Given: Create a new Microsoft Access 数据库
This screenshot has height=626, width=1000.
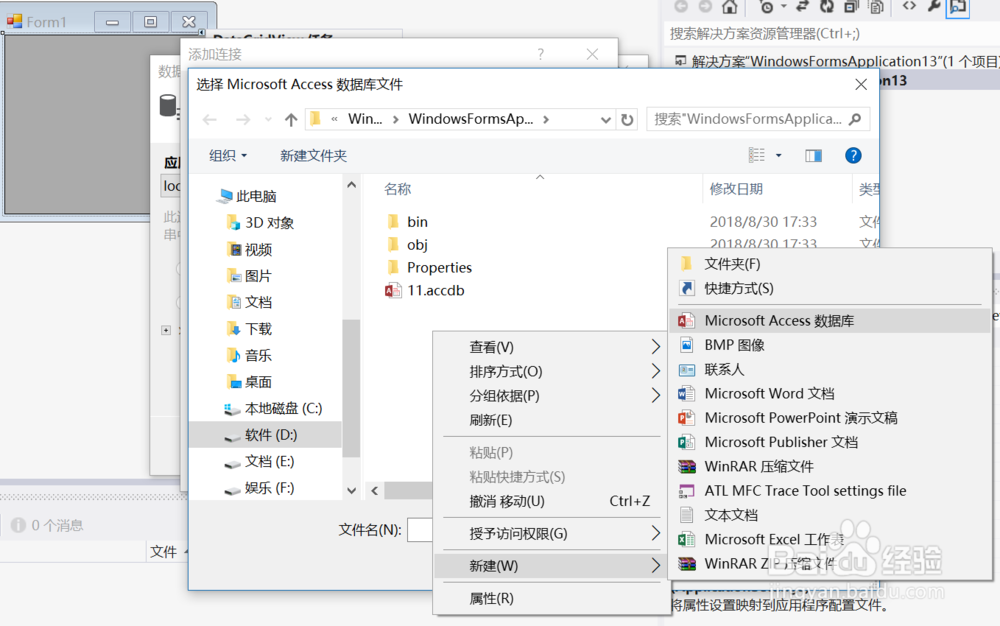Looking at the screenshot, I should click(x=830, y=321).
